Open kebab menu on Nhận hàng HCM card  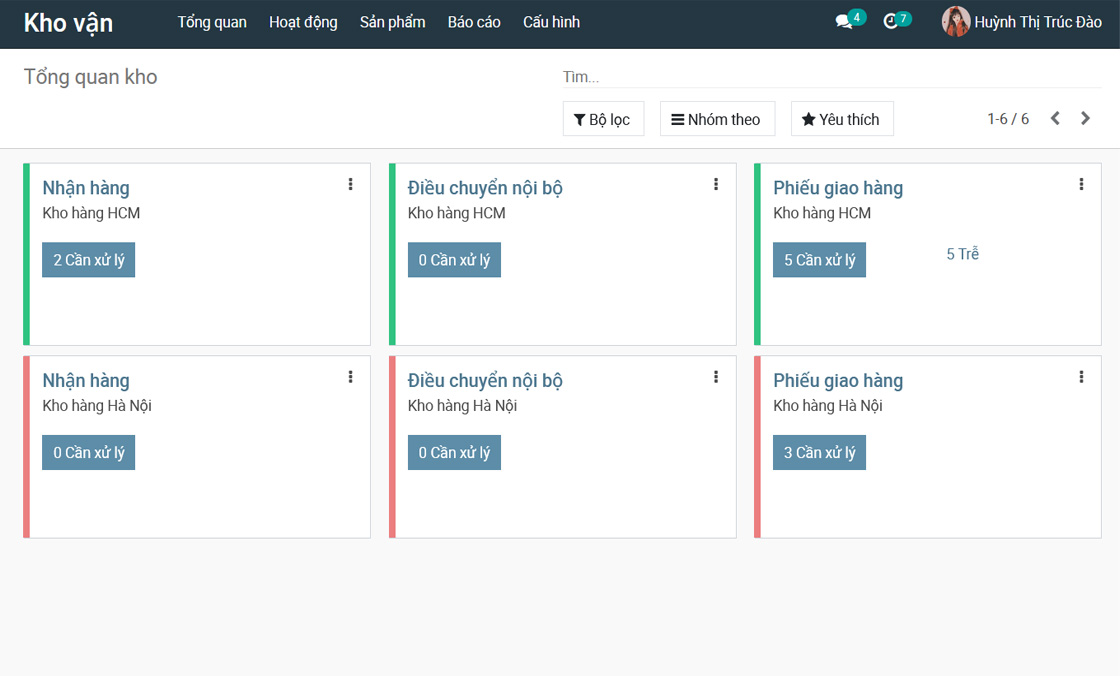350,184
